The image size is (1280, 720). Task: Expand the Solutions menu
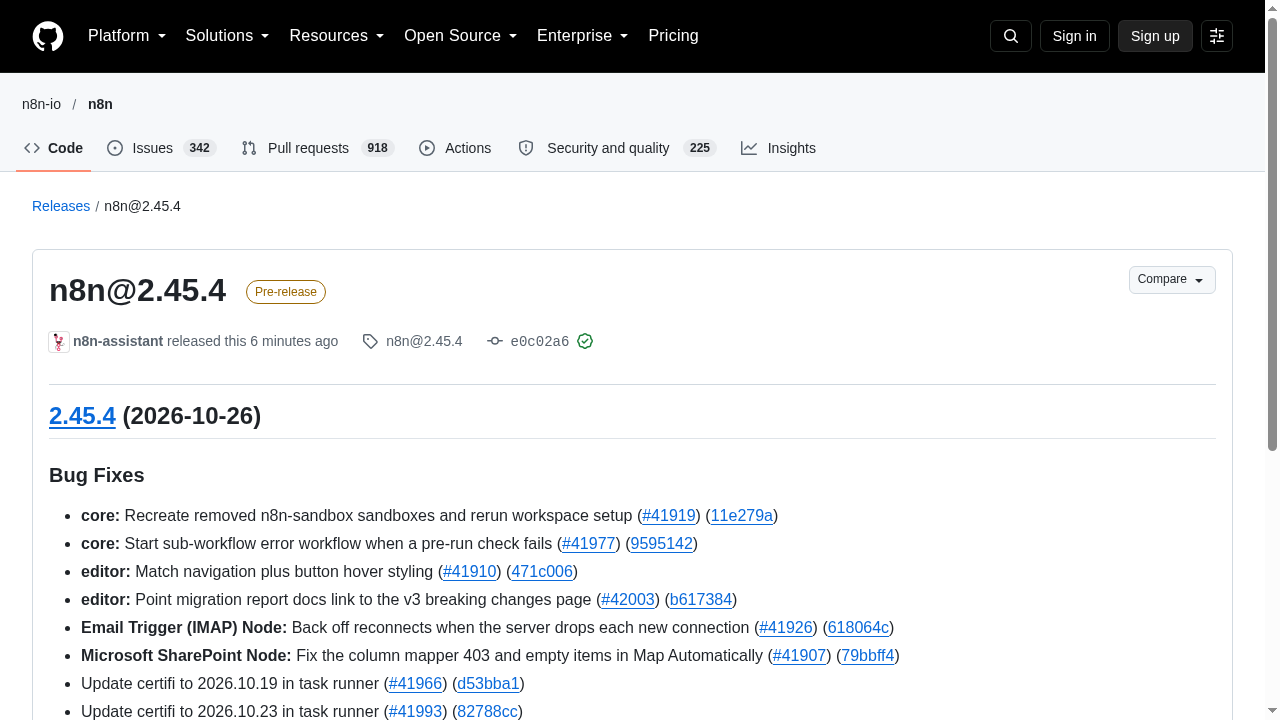[227, 36]
